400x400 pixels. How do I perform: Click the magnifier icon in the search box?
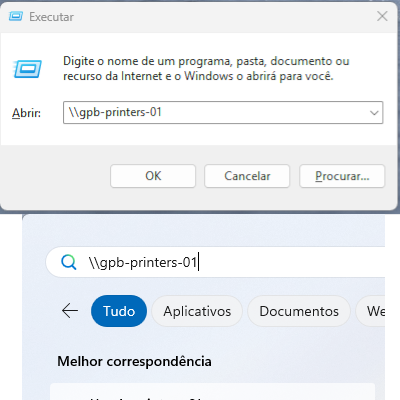[69, 262]
